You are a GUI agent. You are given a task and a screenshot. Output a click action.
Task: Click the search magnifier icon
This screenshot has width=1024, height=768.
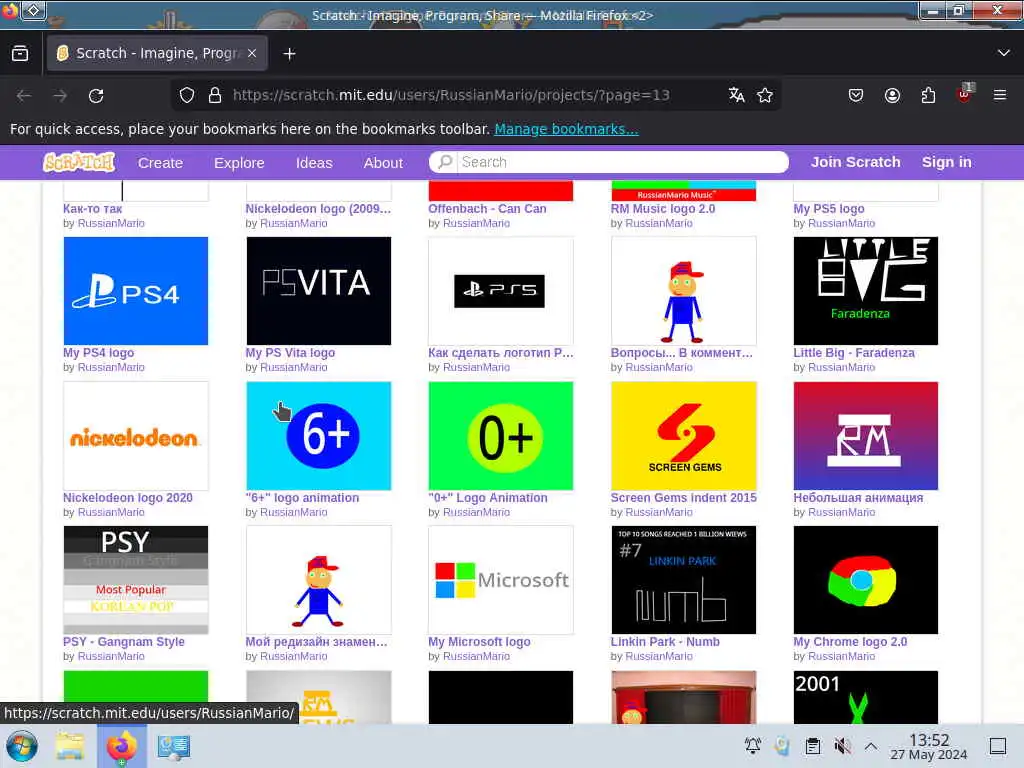445,161
